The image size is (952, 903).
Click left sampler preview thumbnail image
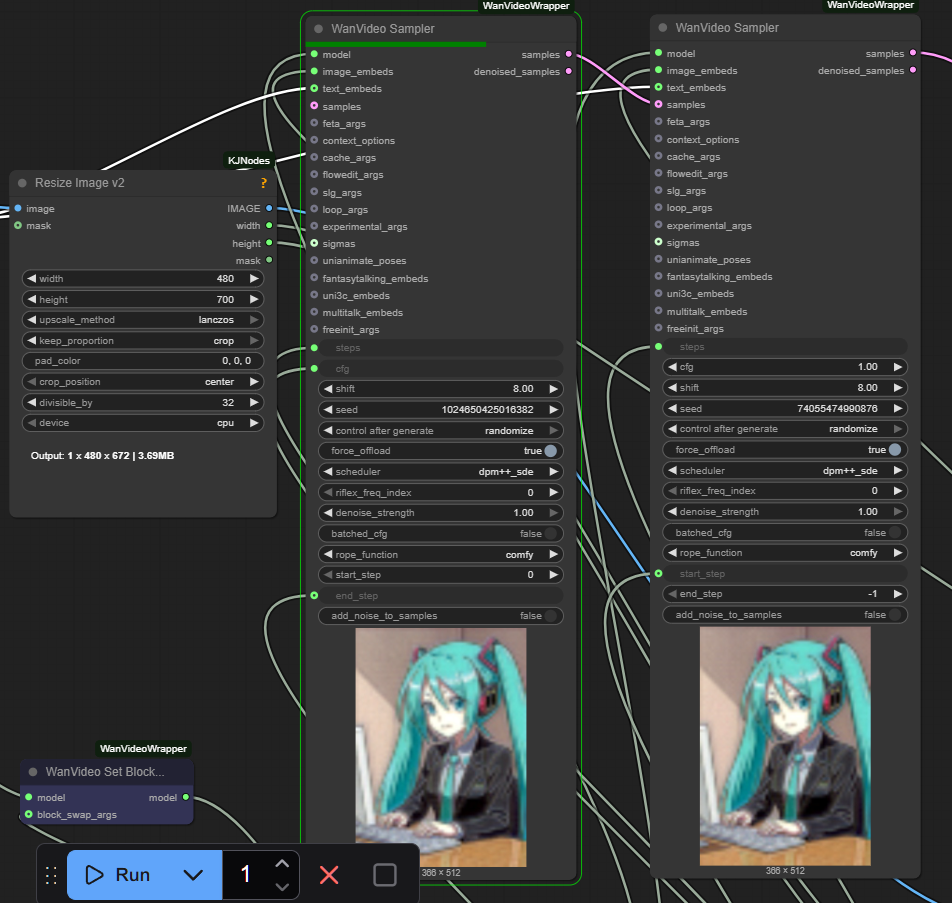[x=441, y=747]
